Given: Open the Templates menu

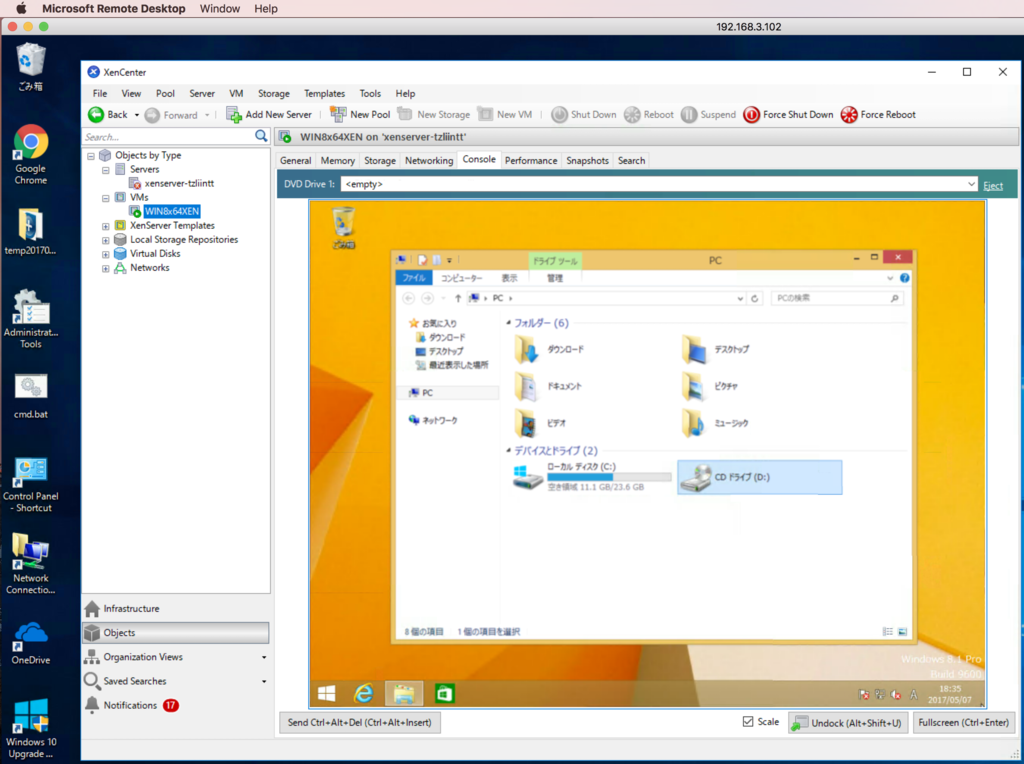Looking at the screenshot, I should click(x=325, y=93).
